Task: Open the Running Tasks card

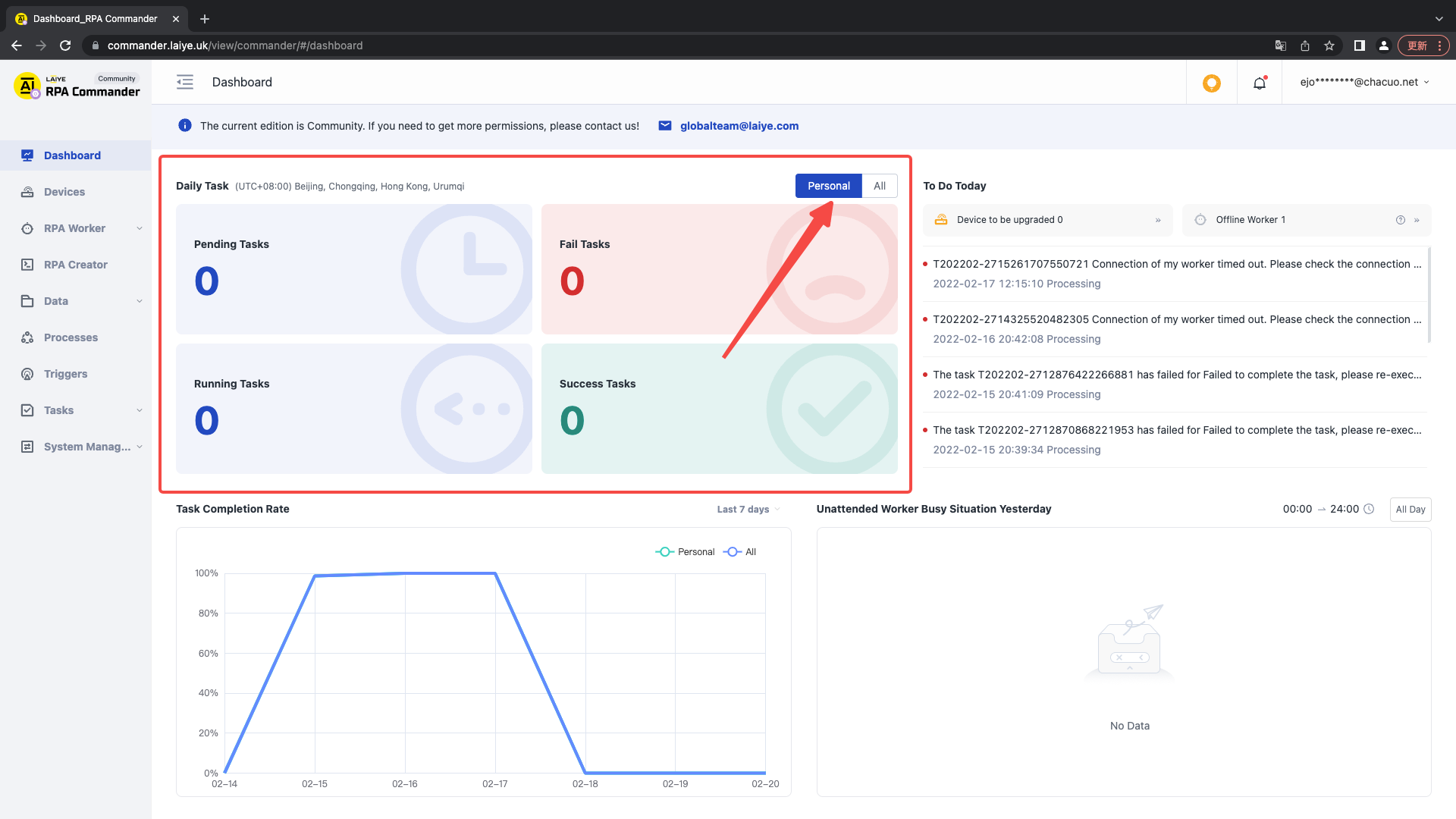Action: [354, 409]
